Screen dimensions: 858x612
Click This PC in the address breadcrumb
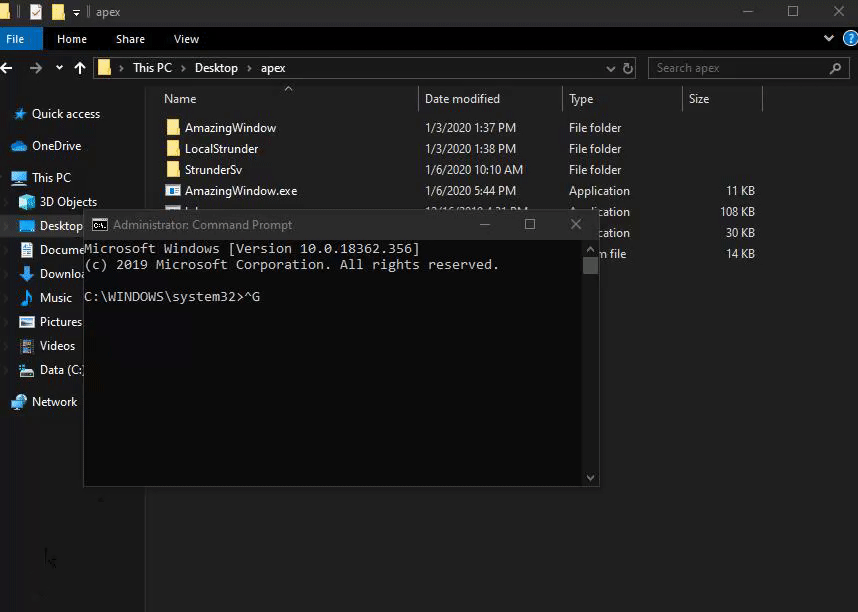click(x=152, y=68)
